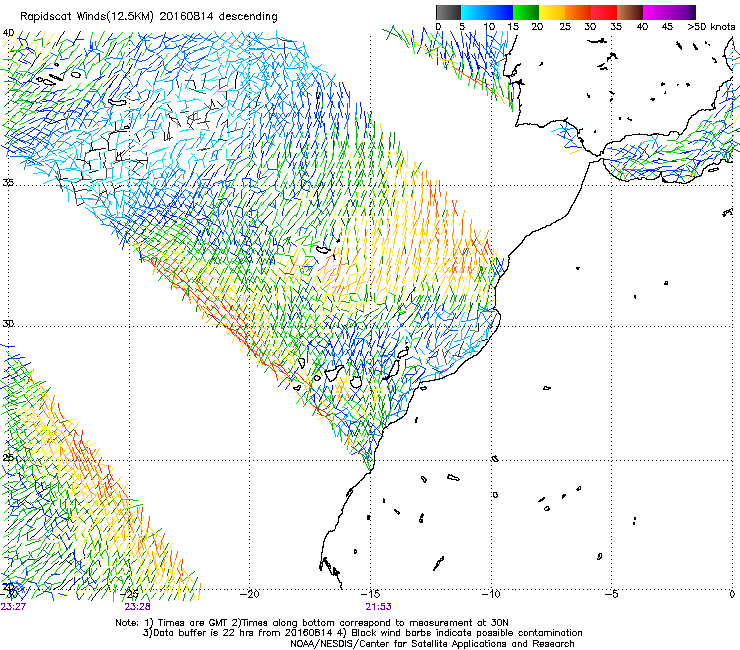The width and height of the screenshot is (740, 650).
Task: Click the '35' latitude label on left axis
Action: coord(8,182)
